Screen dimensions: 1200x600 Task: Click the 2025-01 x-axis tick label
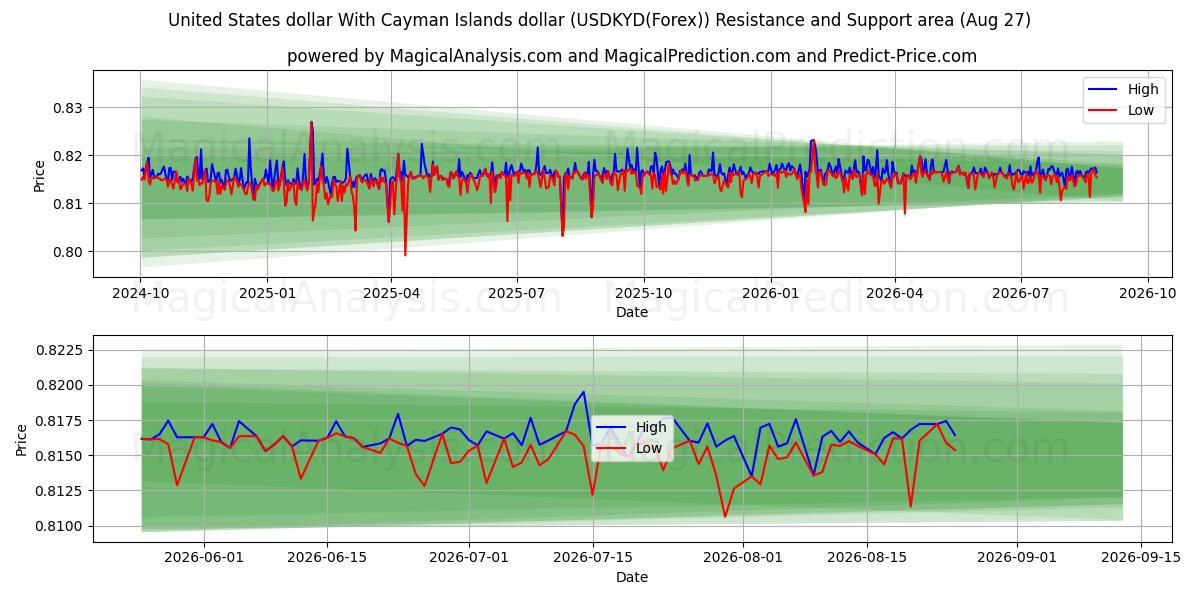point(267,294)
